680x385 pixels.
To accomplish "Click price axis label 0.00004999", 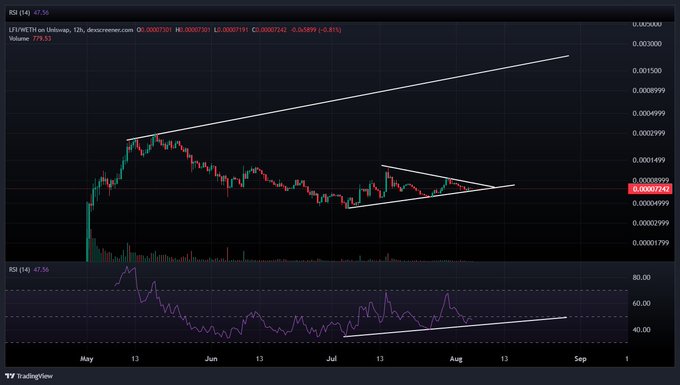I will click(650, 203).
